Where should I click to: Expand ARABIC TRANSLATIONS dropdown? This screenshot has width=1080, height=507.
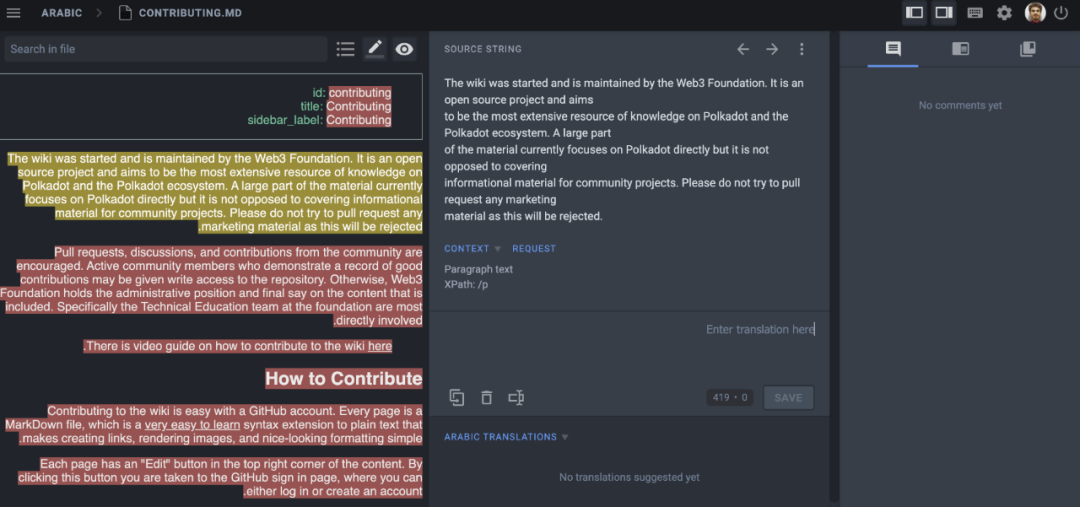click(x=565, y=437)
